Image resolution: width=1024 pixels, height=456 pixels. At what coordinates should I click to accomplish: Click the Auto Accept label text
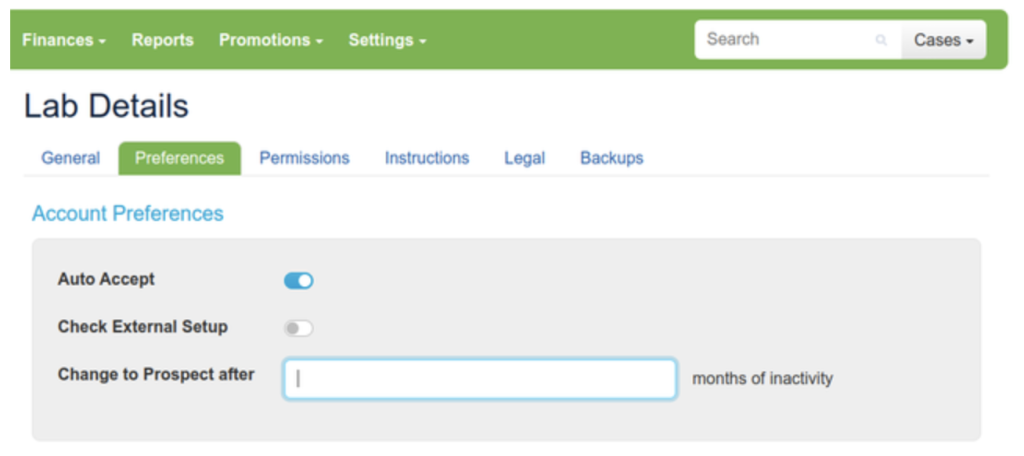[x=106, y=279]
